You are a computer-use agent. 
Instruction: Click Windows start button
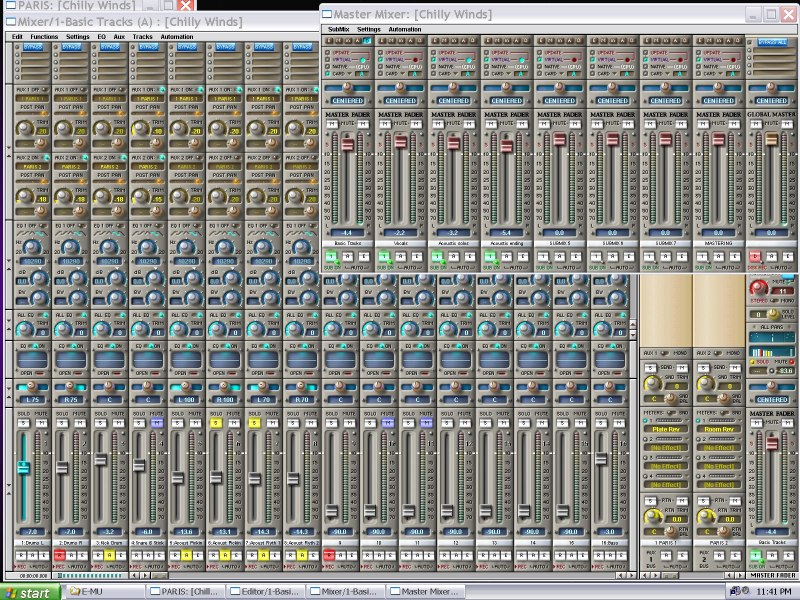tap(30, 592)
